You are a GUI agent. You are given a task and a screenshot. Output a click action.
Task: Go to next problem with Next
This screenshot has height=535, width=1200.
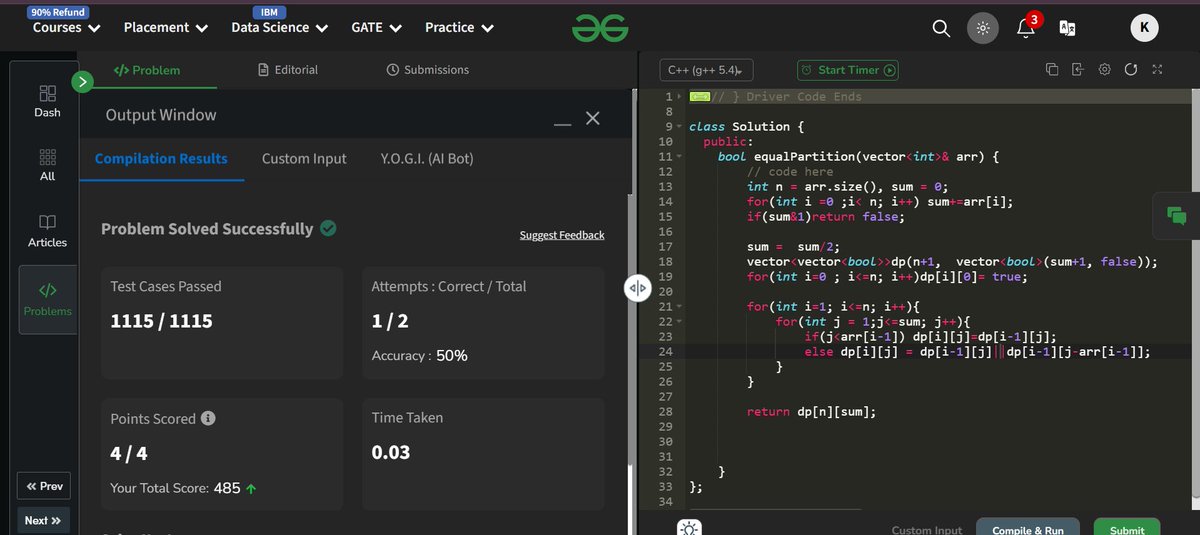click(44, 520)
